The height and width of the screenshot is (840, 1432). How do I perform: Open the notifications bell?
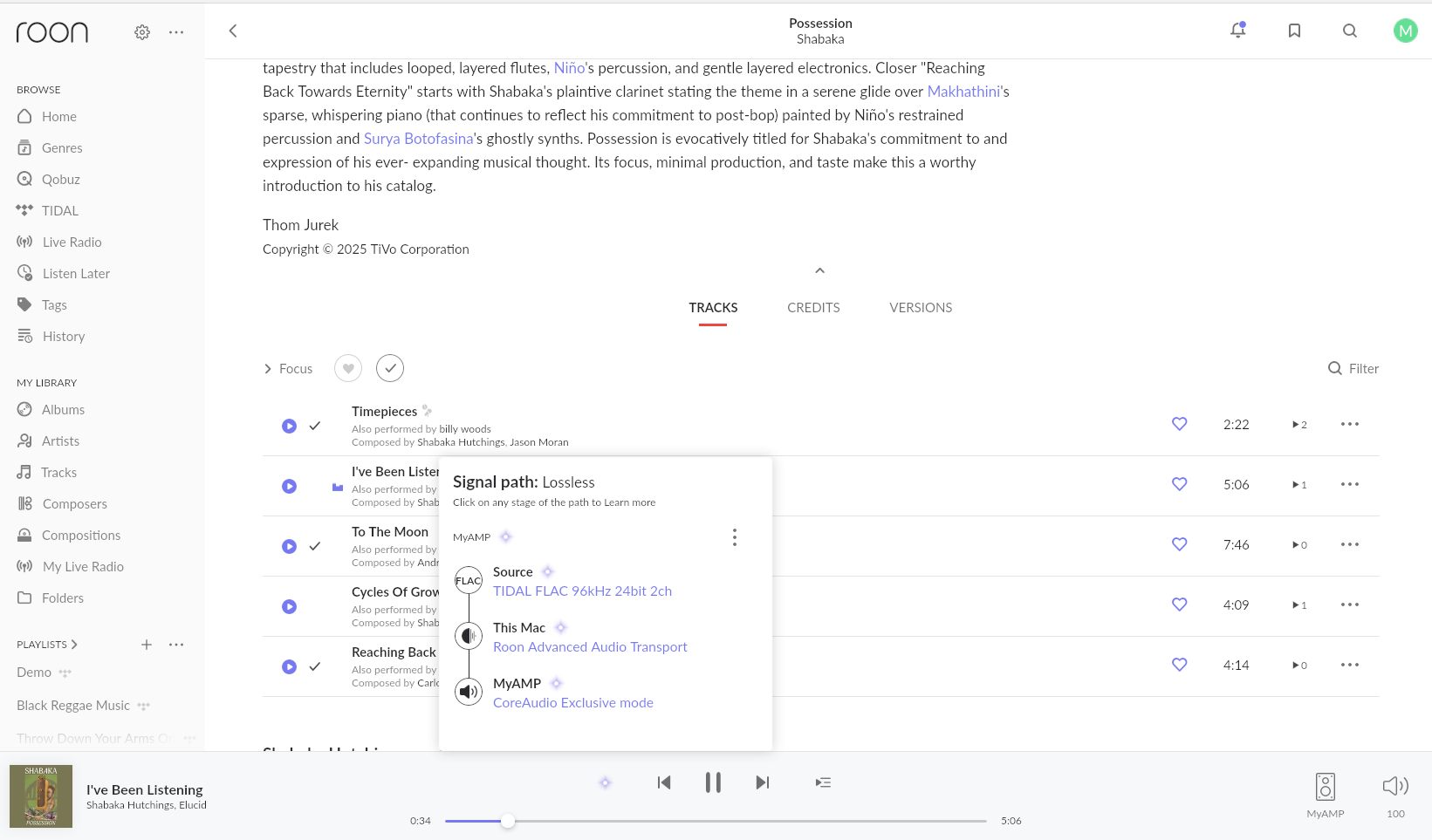(1237, 31)
